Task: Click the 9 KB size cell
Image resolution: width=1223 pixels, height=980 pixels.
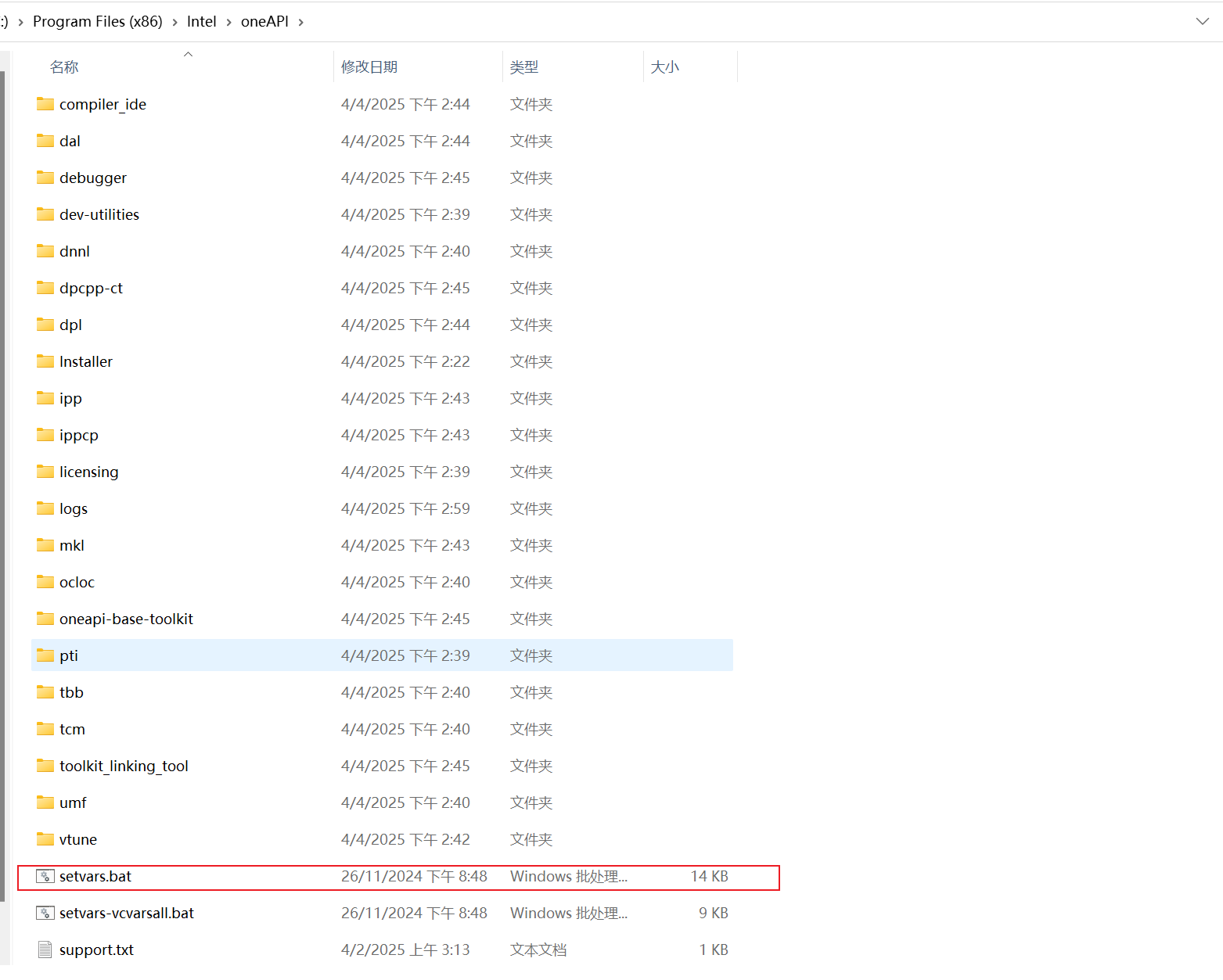Action: pyautogui.click(x=714, y=913)
